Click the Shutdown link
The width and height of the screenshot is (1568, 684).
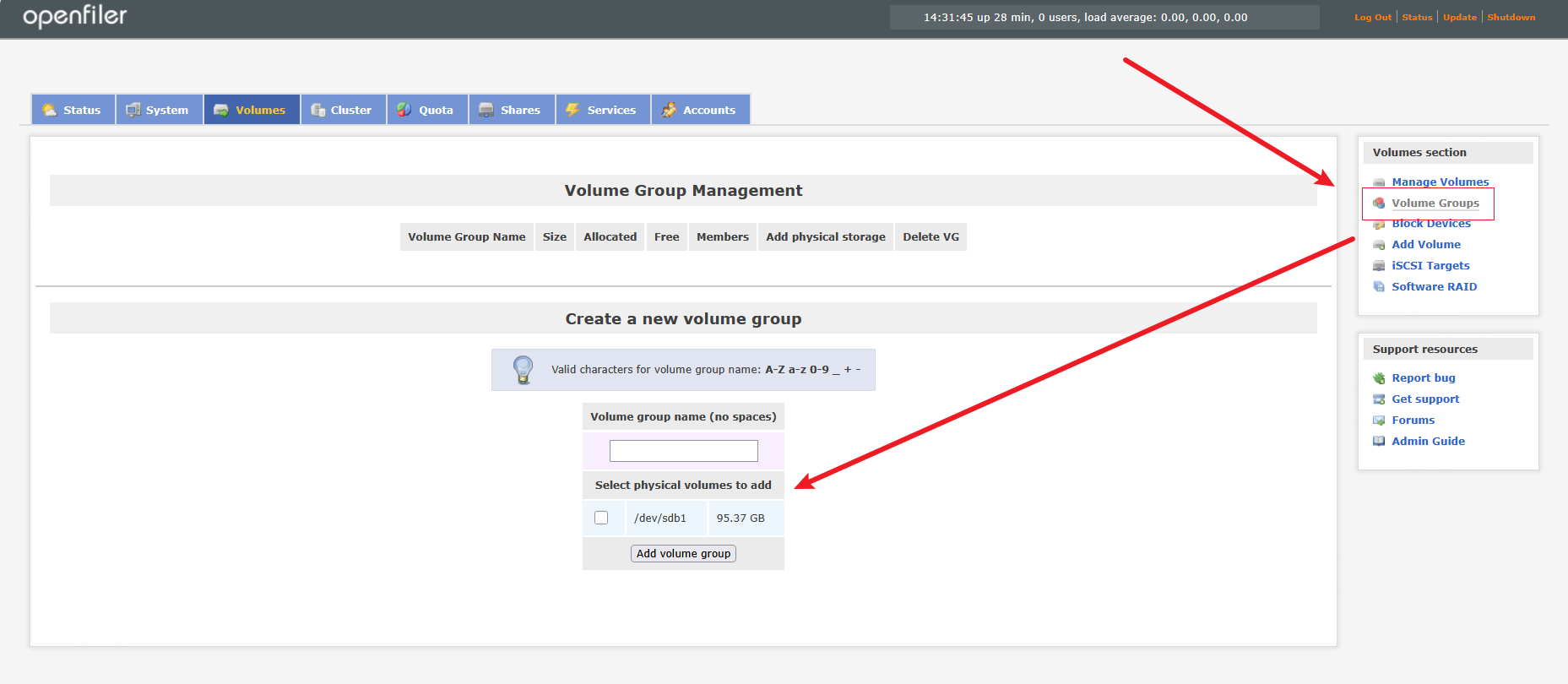coord(1511,17)
